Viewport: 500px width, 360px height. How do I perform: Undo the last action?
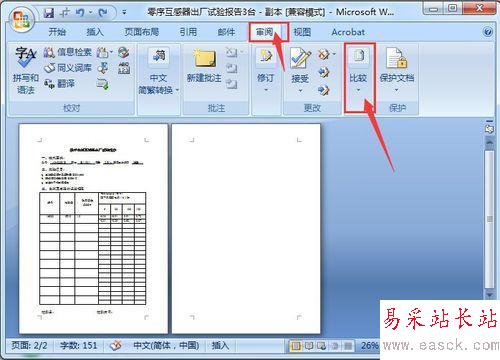point(80,13)
